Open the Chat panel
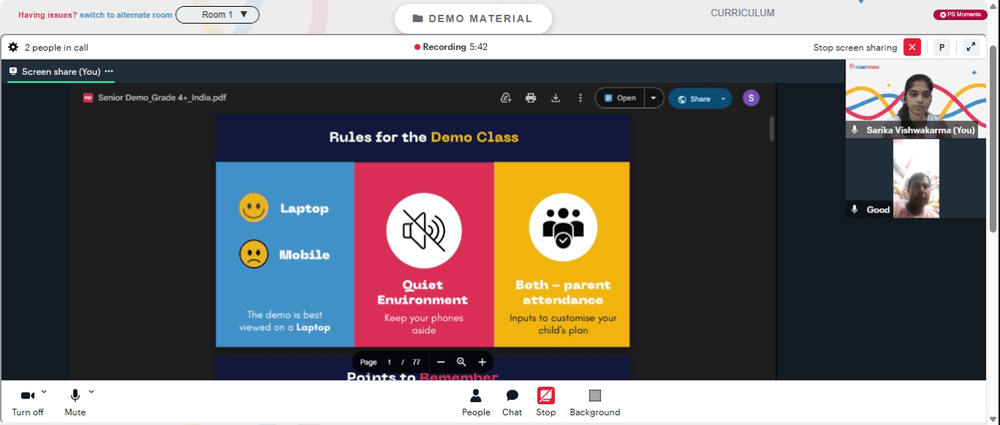Screen dimensions: 1000x425 (512, 403)
